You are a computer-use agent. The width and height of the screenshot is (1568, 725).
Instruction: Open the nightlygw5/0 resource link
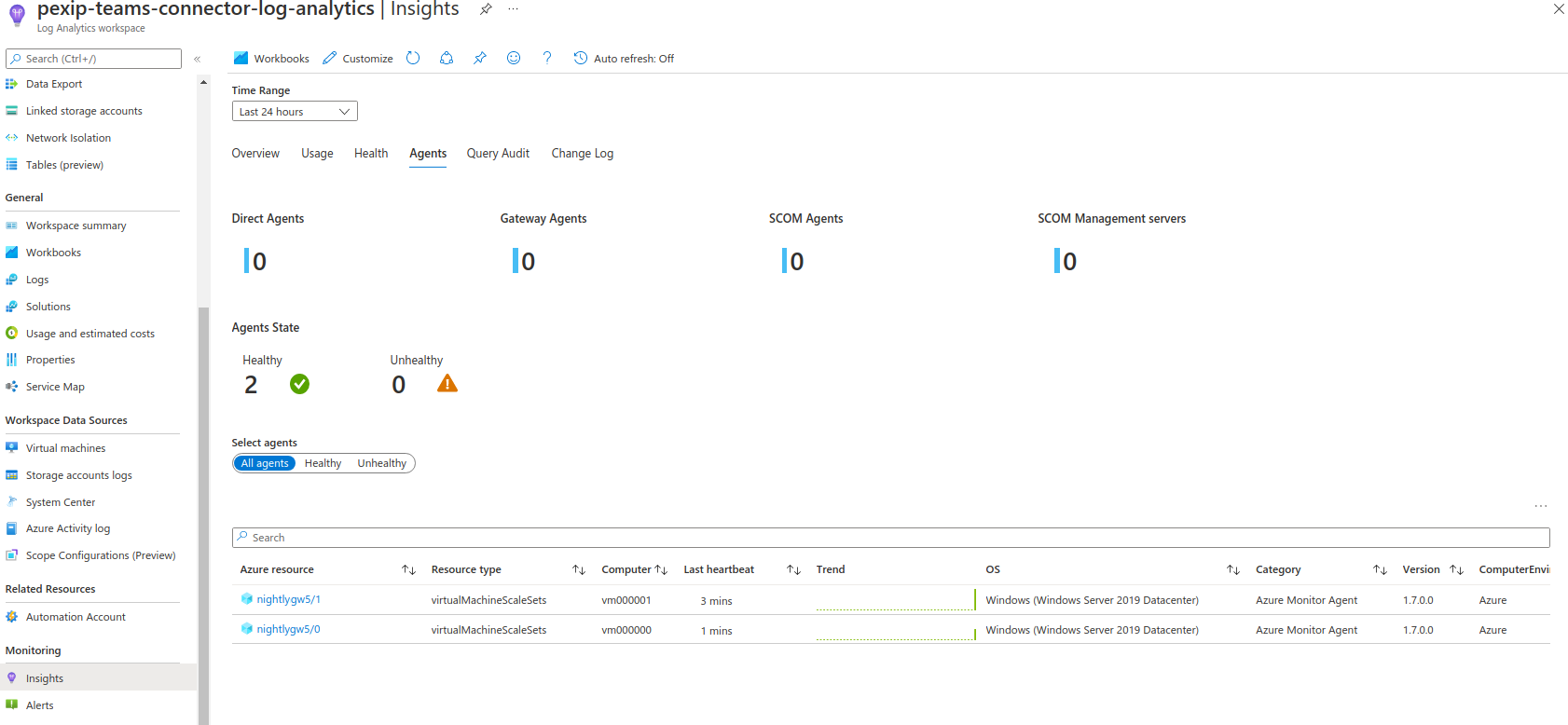tap(288, 629)
